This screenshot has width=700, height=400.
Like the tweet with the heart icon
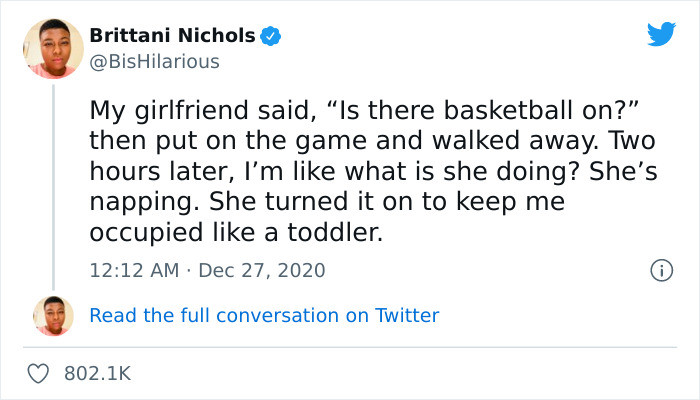point(40,373)
